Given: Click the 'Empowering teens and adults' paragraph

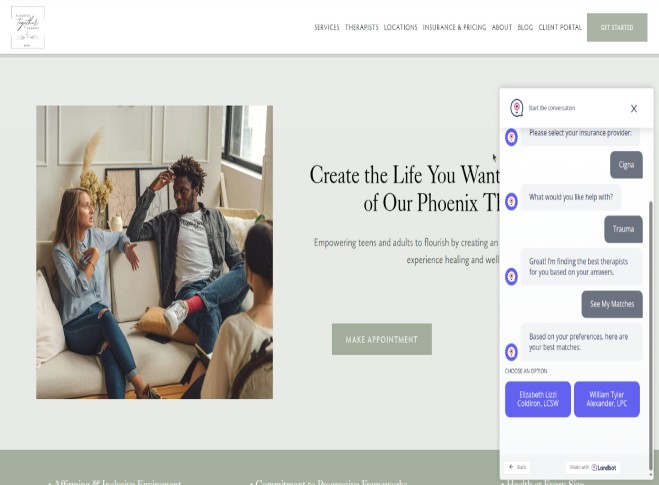Looking at the screenshot, I should (x=406, y=251).
